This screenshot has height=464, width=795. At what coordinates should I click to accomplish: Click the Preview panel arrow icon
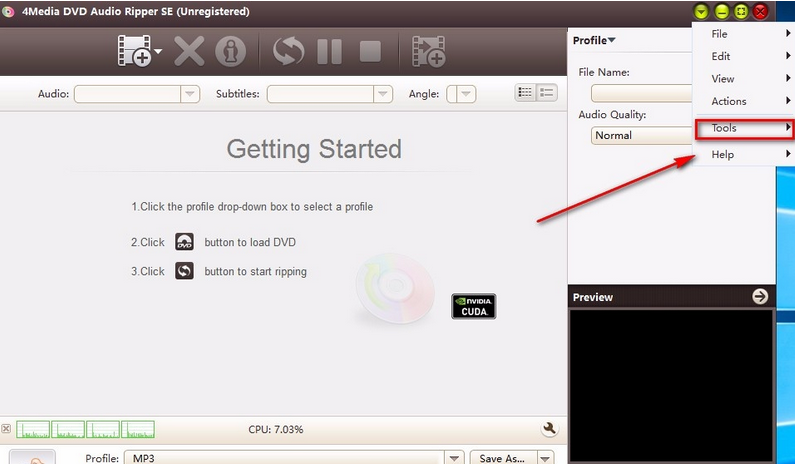coord(760,296)
